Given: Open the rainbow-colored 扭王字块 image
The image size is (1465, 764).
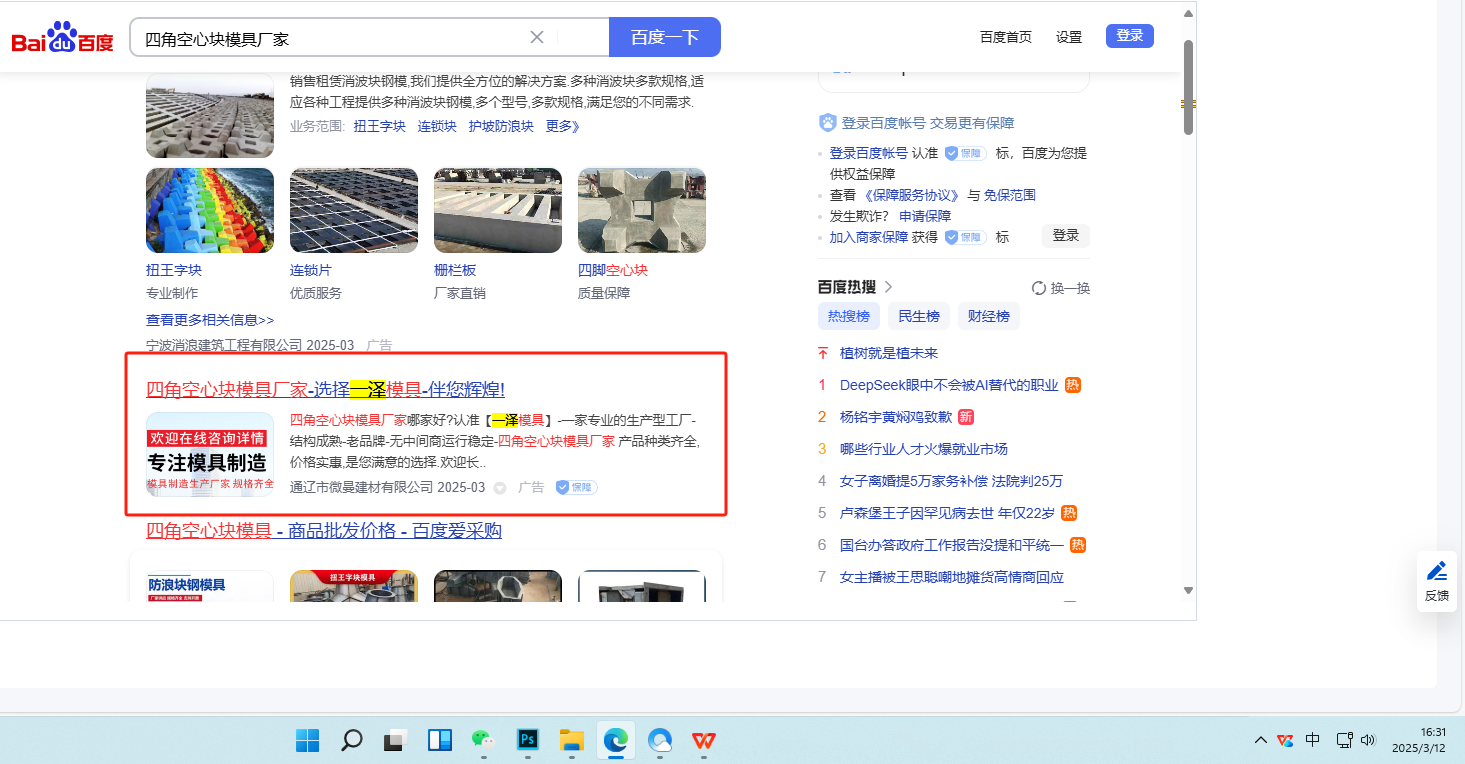Looking at the screenshot, I should (210, 210).
